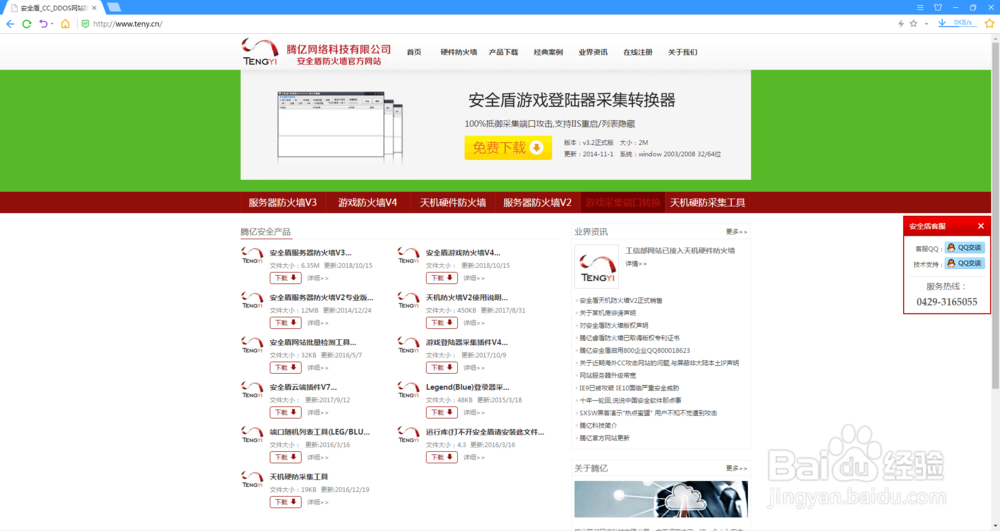This screenshot has width=1000, height=531.
Task: Download 天机硬防采集工具 via 下载 button
Action: coord(285,502)
